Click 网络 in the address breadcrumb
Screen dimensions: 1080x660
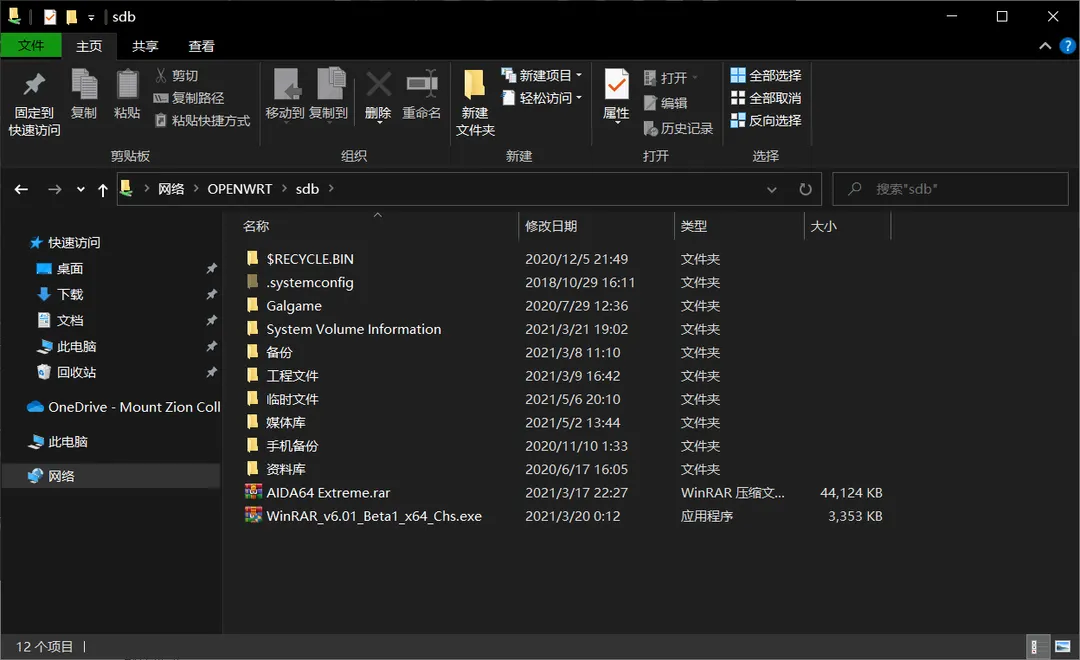[171, 189]
